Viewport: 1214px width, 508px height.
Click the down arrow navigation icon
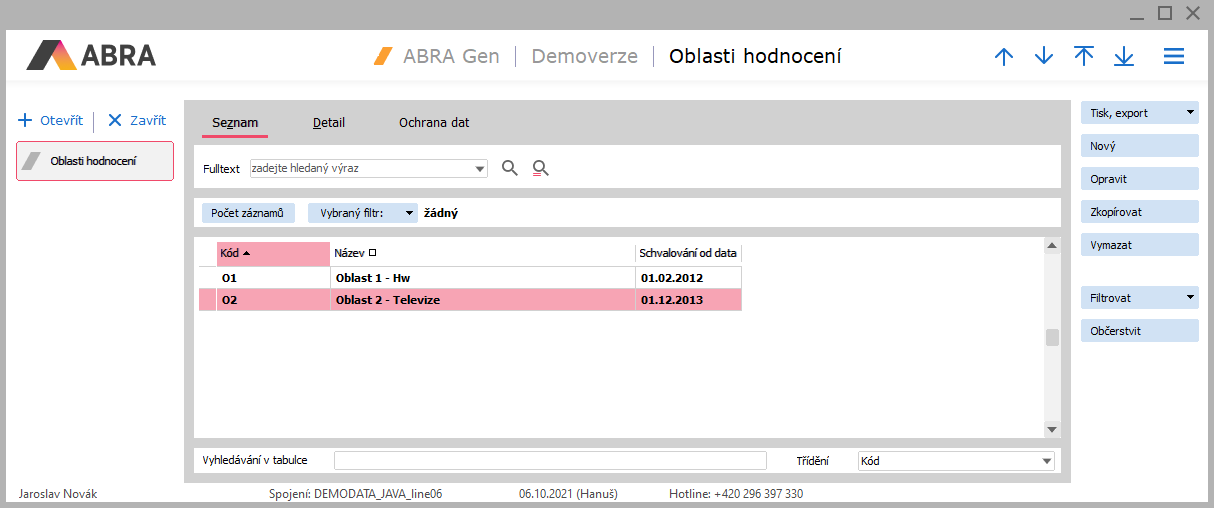click(x=1044, y=57)
